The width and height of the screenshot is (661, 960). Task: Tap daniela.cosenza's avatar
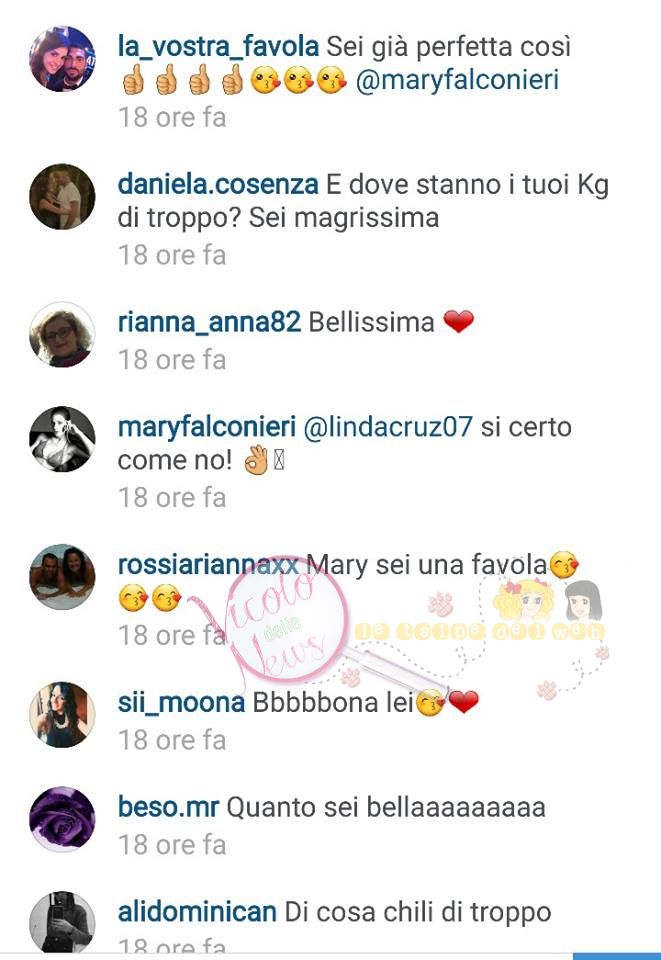(62, 197)
